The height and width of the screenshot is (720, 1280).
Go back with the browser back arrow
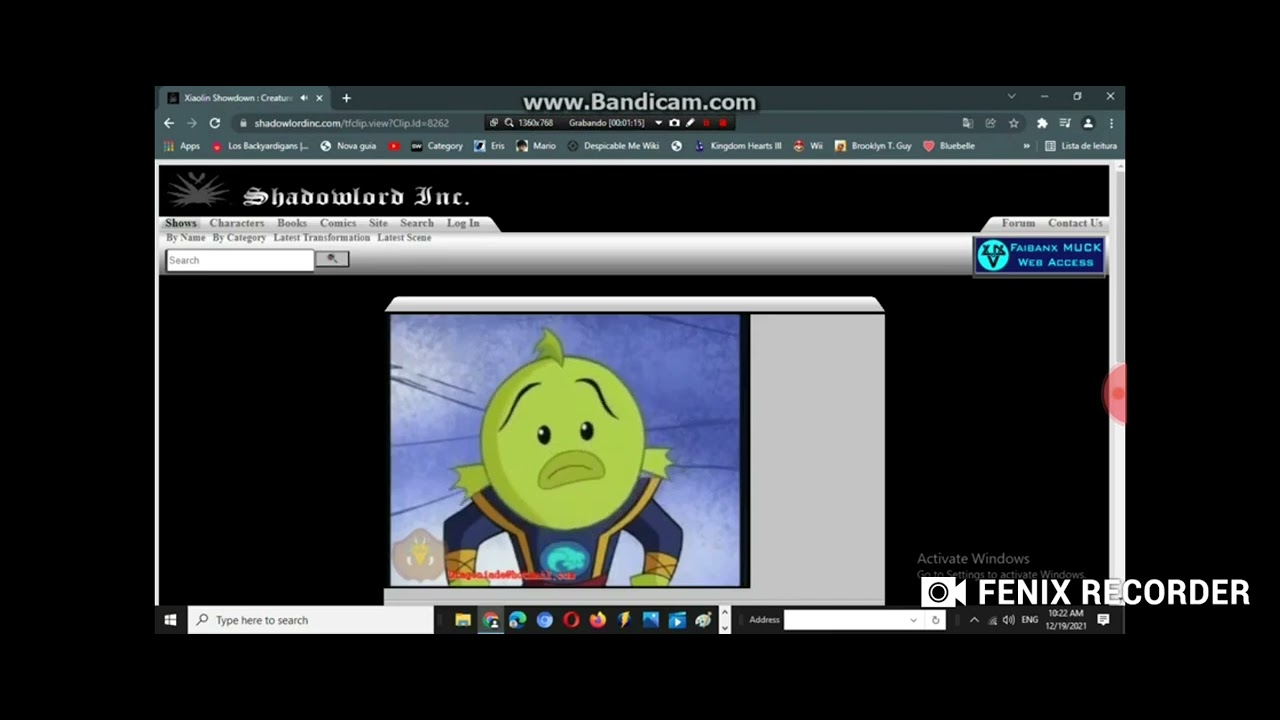pyautogui.click(x=169, y=123)
